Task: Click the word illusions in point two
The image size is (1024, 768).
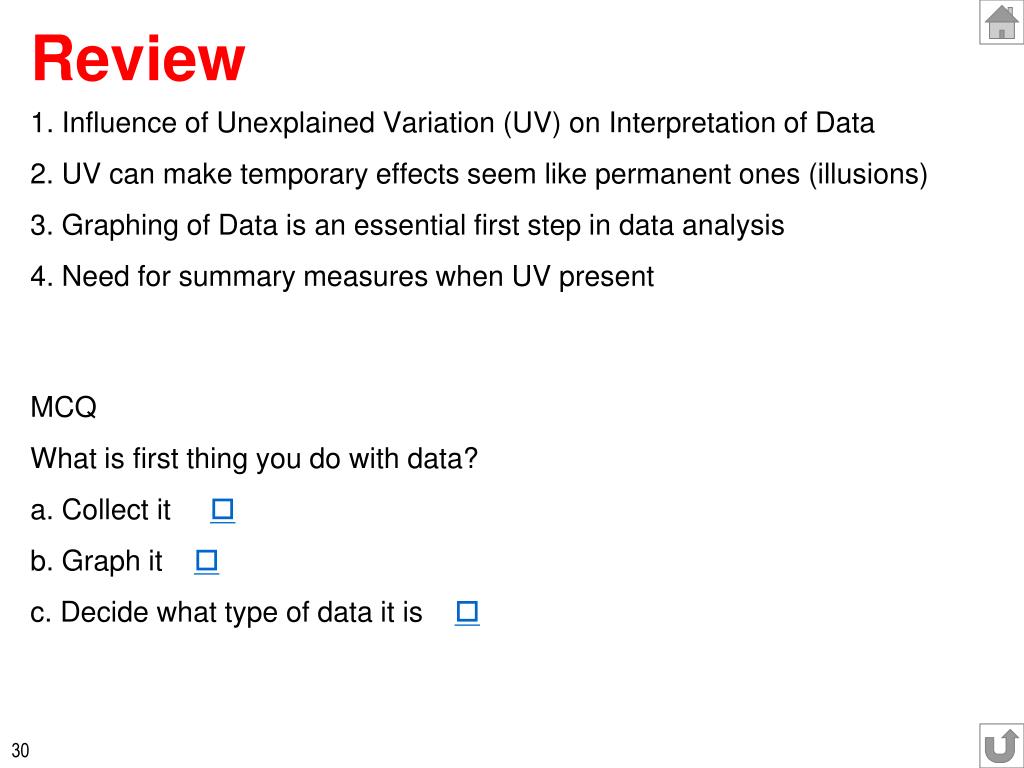Action: 868,174
